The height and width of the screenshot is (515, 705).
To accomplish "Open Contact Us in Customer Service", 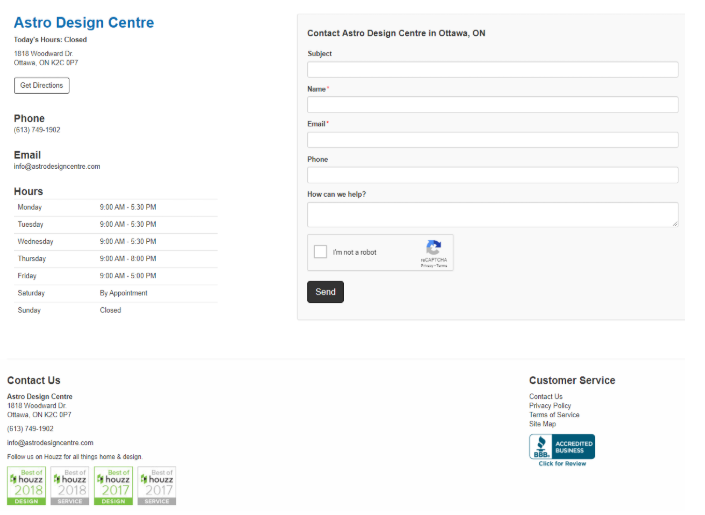I will (x=546, y=397).
